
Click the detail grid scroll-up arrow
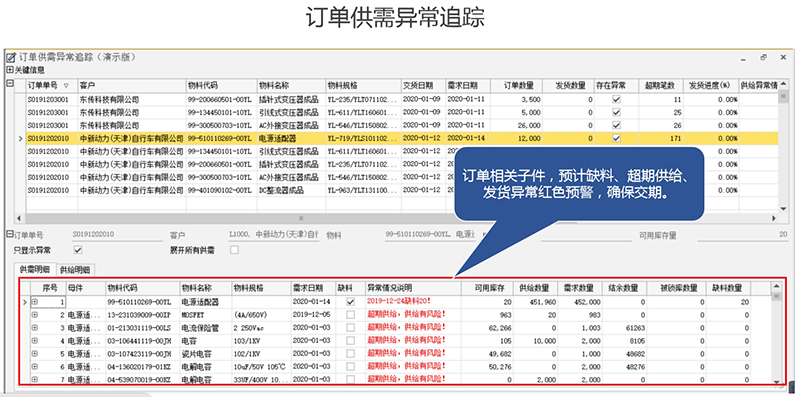(x=777, y=286)
